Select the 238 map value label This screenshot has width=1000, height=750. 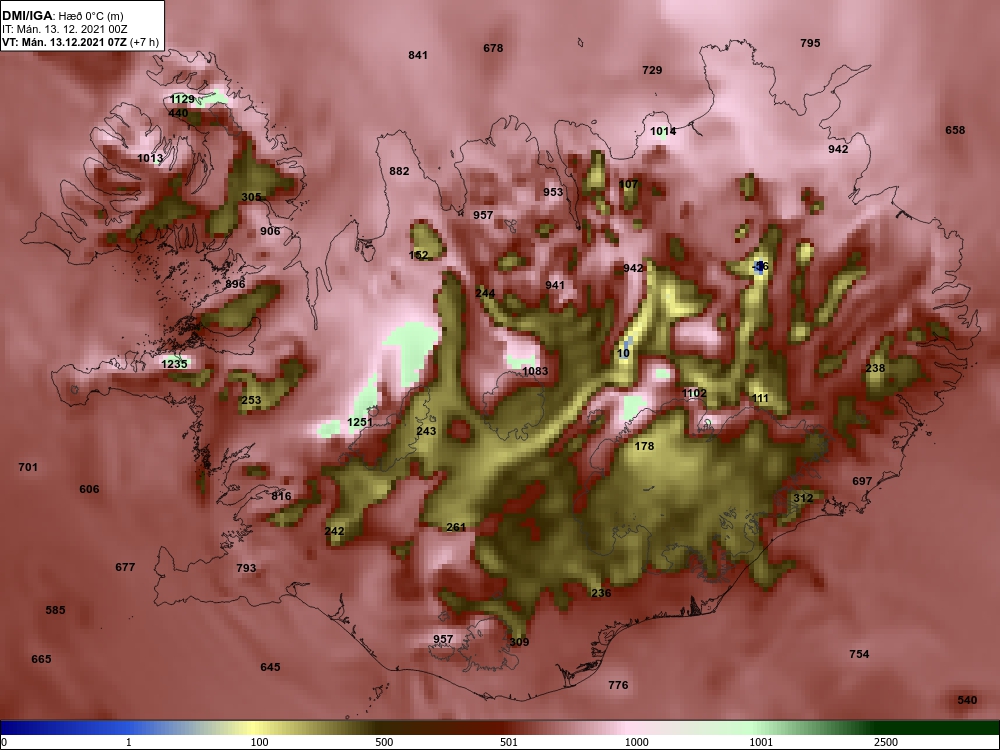click(x=875, y=369)
